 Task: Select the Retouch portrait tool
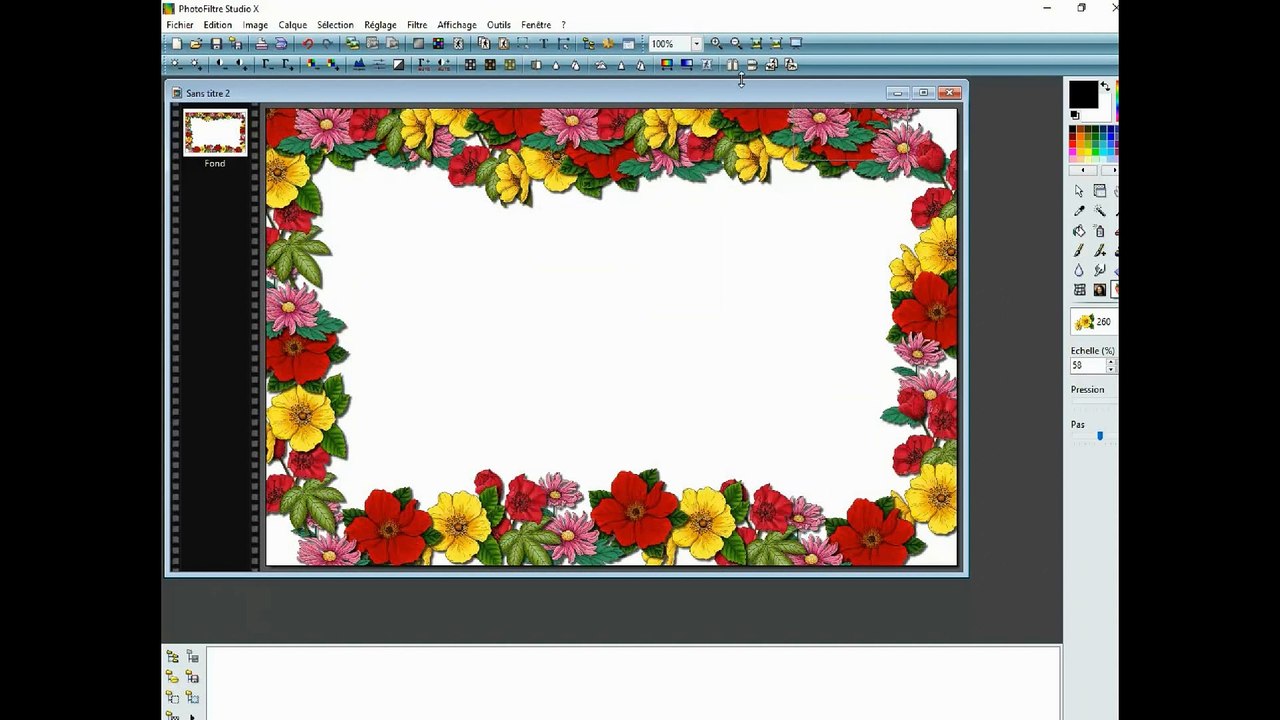1099,290
